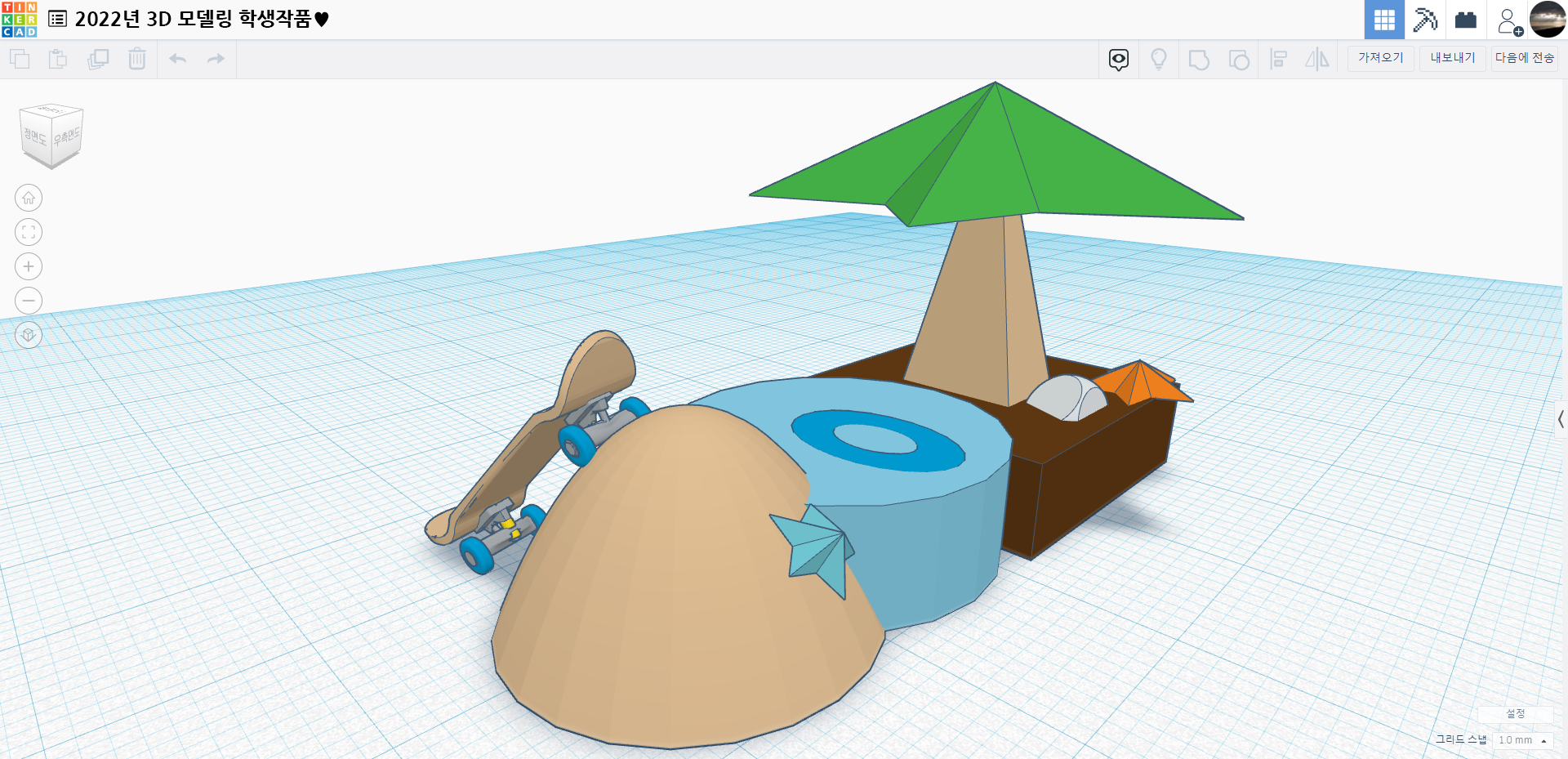
Task: Click the Redo arrow
Action: click(x=216, y=59)
